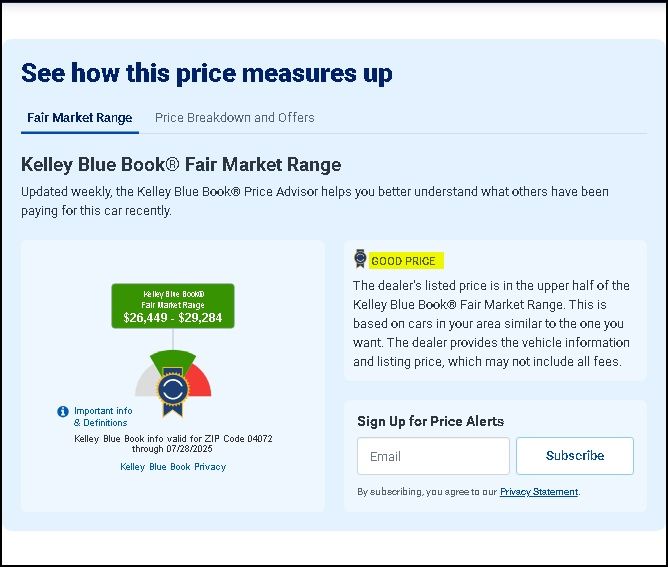Click the ZIP Code 04072 validity text
Viewport: 668px width, 567px height.
tap(173, 443)
